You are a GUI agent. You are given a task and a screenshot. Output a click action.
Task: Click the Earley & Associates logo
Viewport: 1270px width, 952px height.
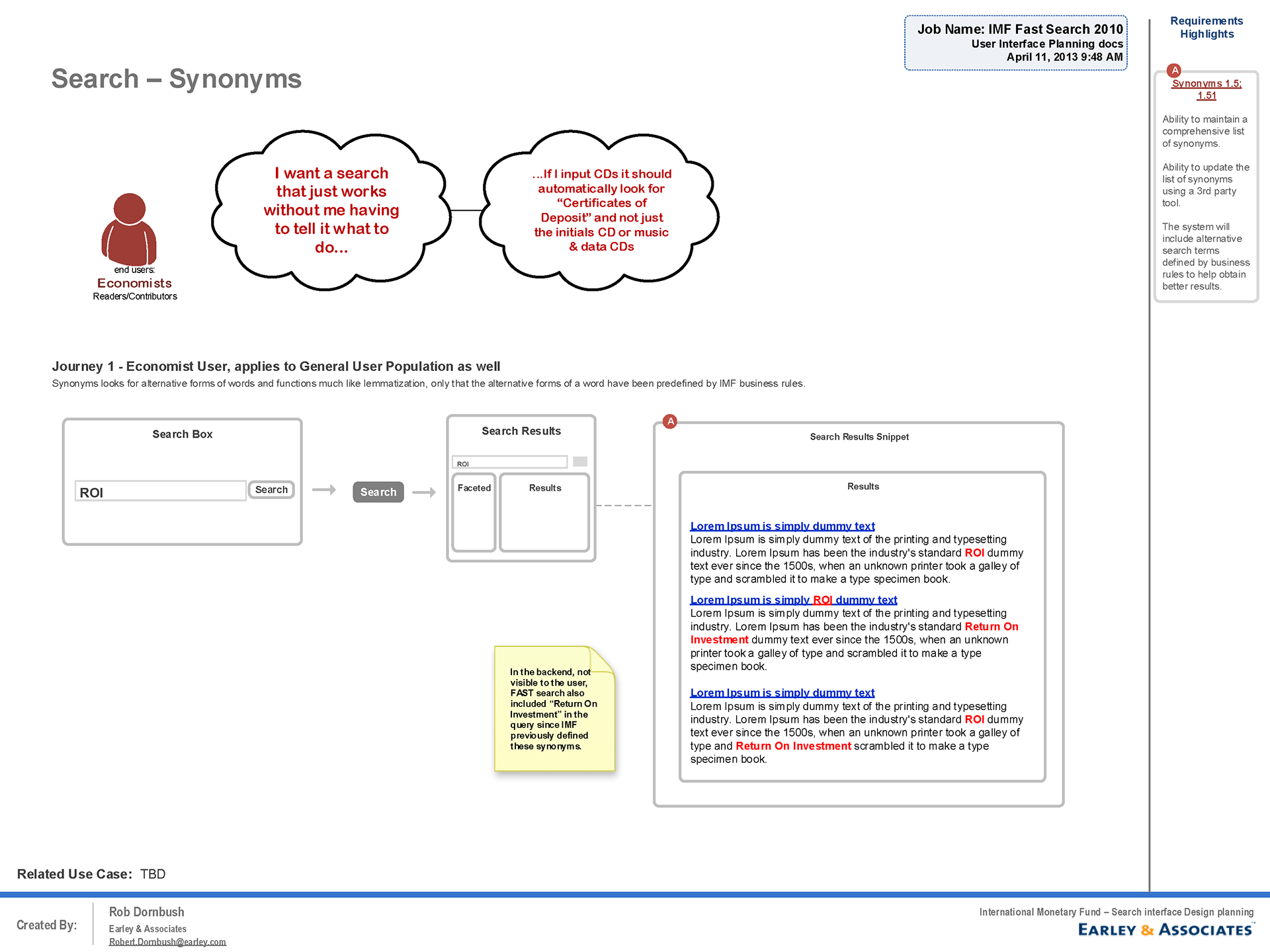coord(1165,930)
